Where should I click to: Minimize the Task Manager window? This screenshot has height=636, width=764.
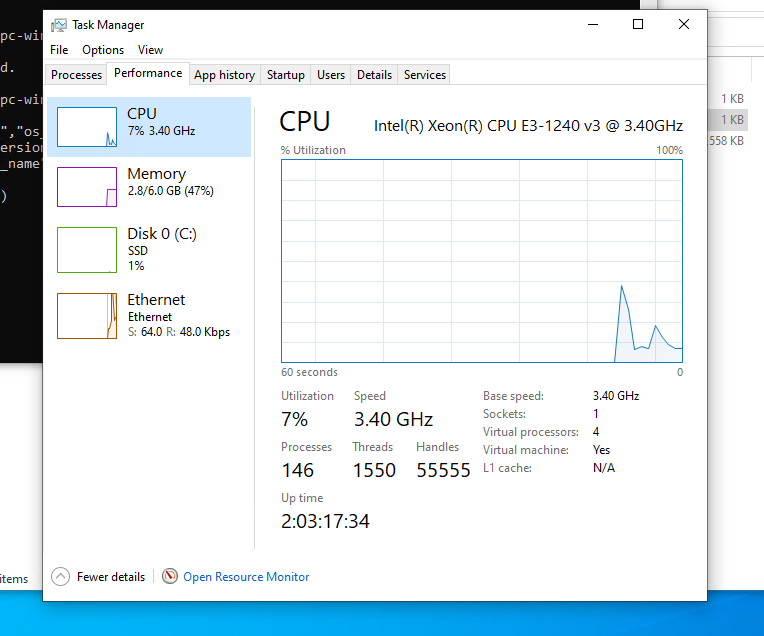(593, 25)
